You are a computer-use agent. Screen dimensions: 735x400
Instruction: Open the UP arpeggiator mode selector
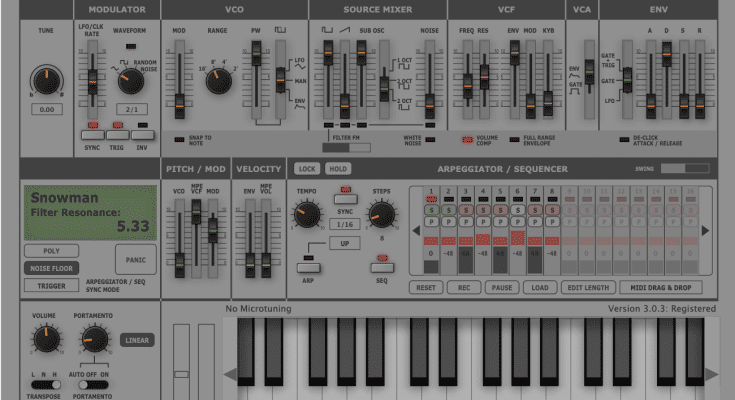point(346,243)
